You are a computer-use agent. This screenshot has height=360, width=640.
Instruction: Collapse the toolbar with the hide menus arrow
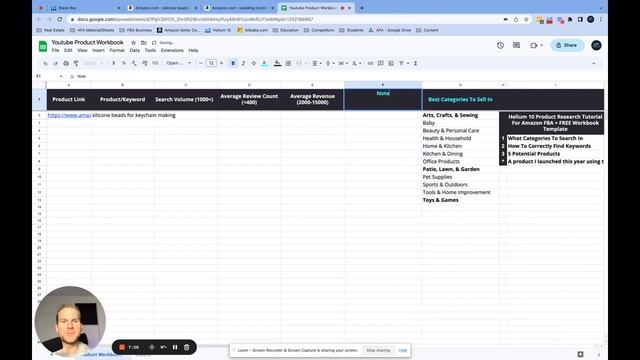(593, 63)
